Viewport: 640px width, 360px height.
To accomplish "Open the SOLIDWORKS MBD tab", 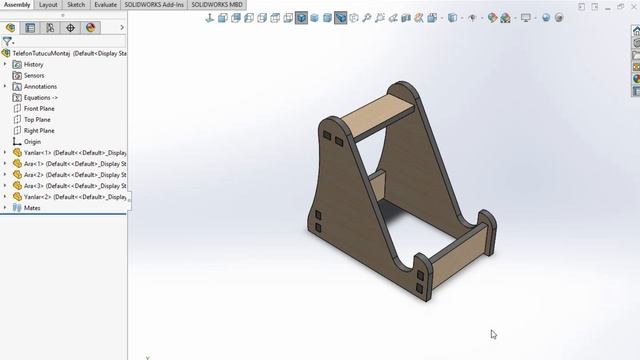I will (217, 5).
